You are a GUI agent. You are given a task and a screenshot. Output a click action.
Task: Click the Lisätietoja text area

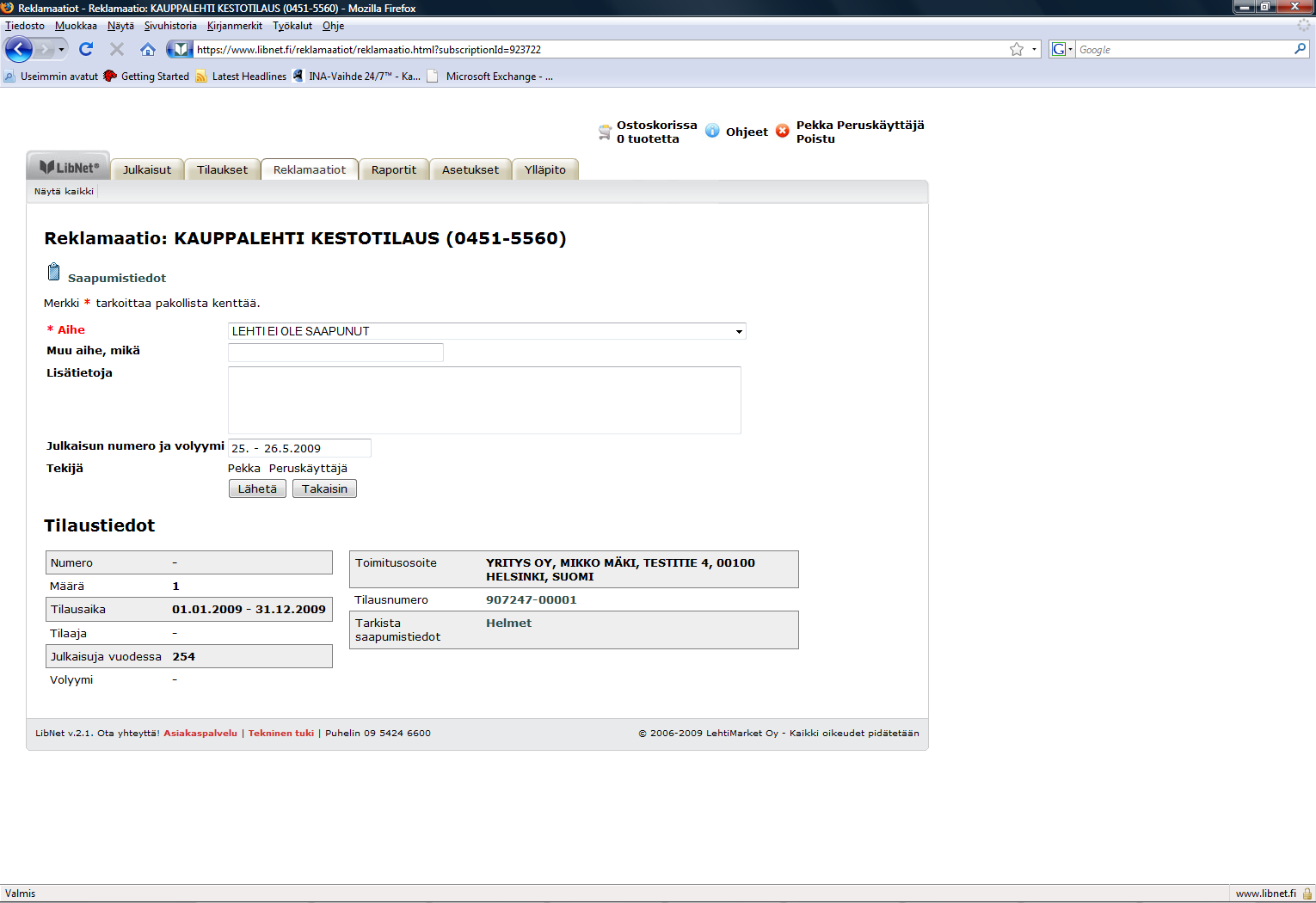[484, 400]
